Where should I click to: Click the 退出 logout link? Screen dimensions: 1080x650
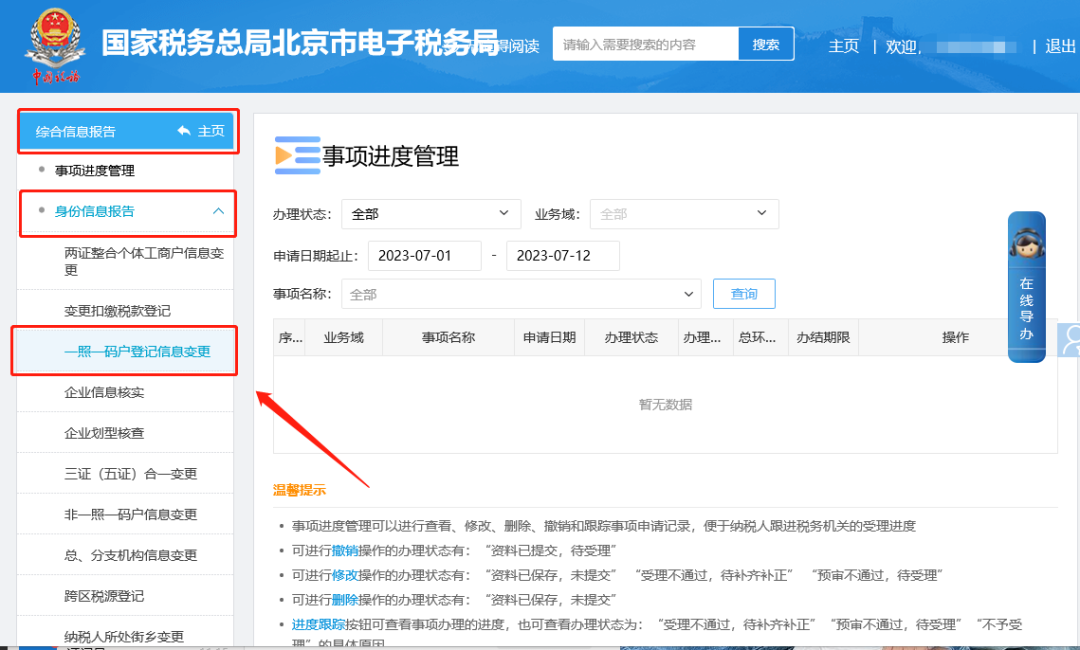[x=1060, y=46]
